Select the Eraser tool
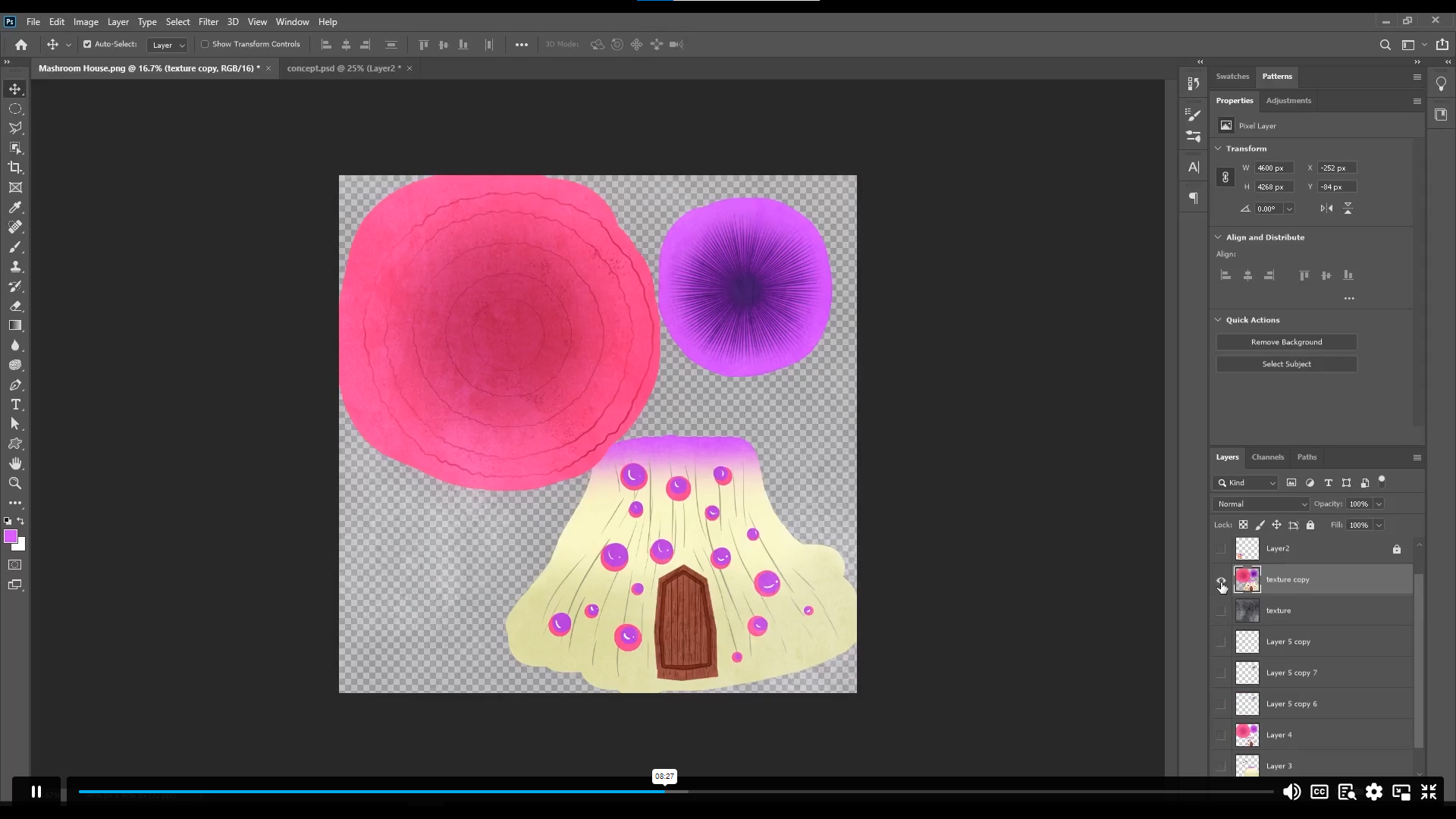Image resolution: width=1456 pixels, height=819 pixels. click(x=15, y=306)
